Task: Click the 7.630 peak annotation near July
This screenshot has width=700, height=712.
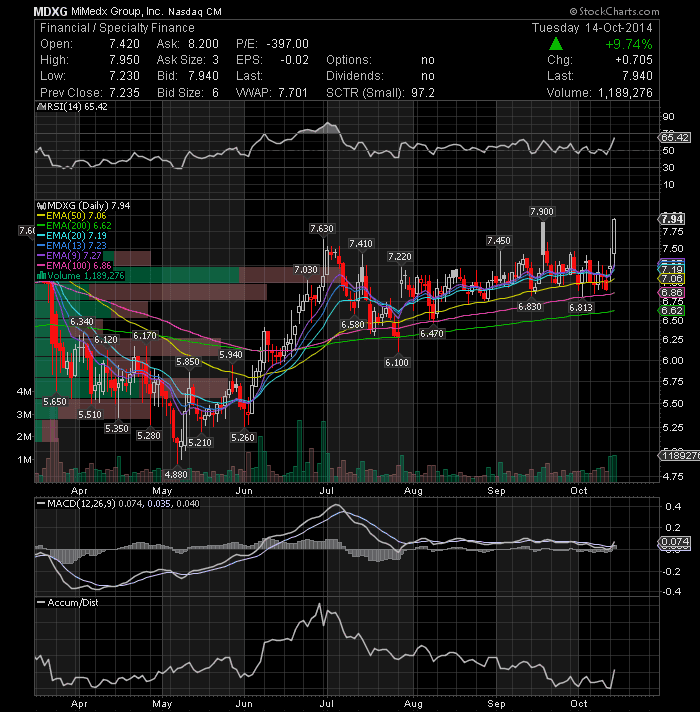Action: [322, 228]
